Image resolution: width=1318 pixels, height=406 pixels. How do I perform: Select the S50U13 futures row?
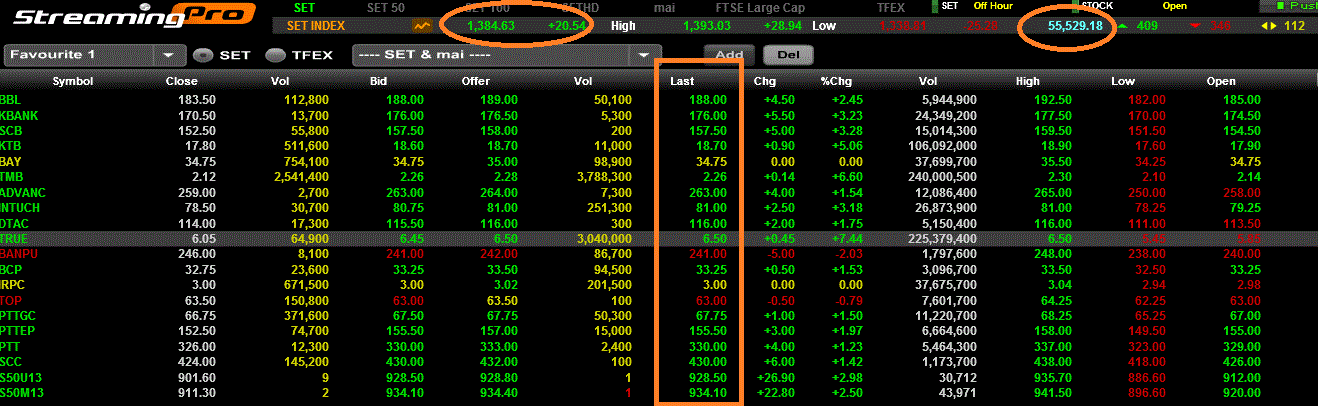point(659,377)
